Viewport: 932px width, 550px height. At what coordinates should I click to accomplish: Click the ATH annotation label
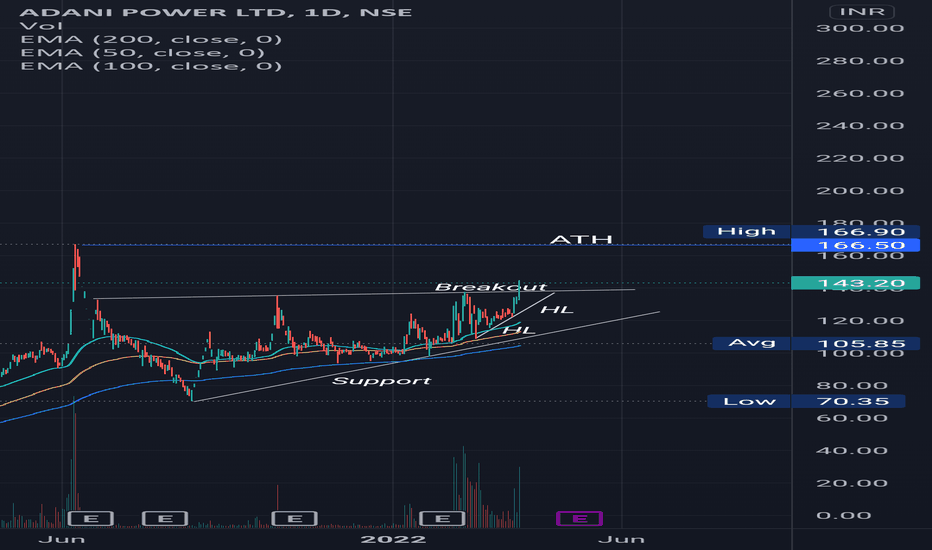pyautogui.click(x=581, y=239)
